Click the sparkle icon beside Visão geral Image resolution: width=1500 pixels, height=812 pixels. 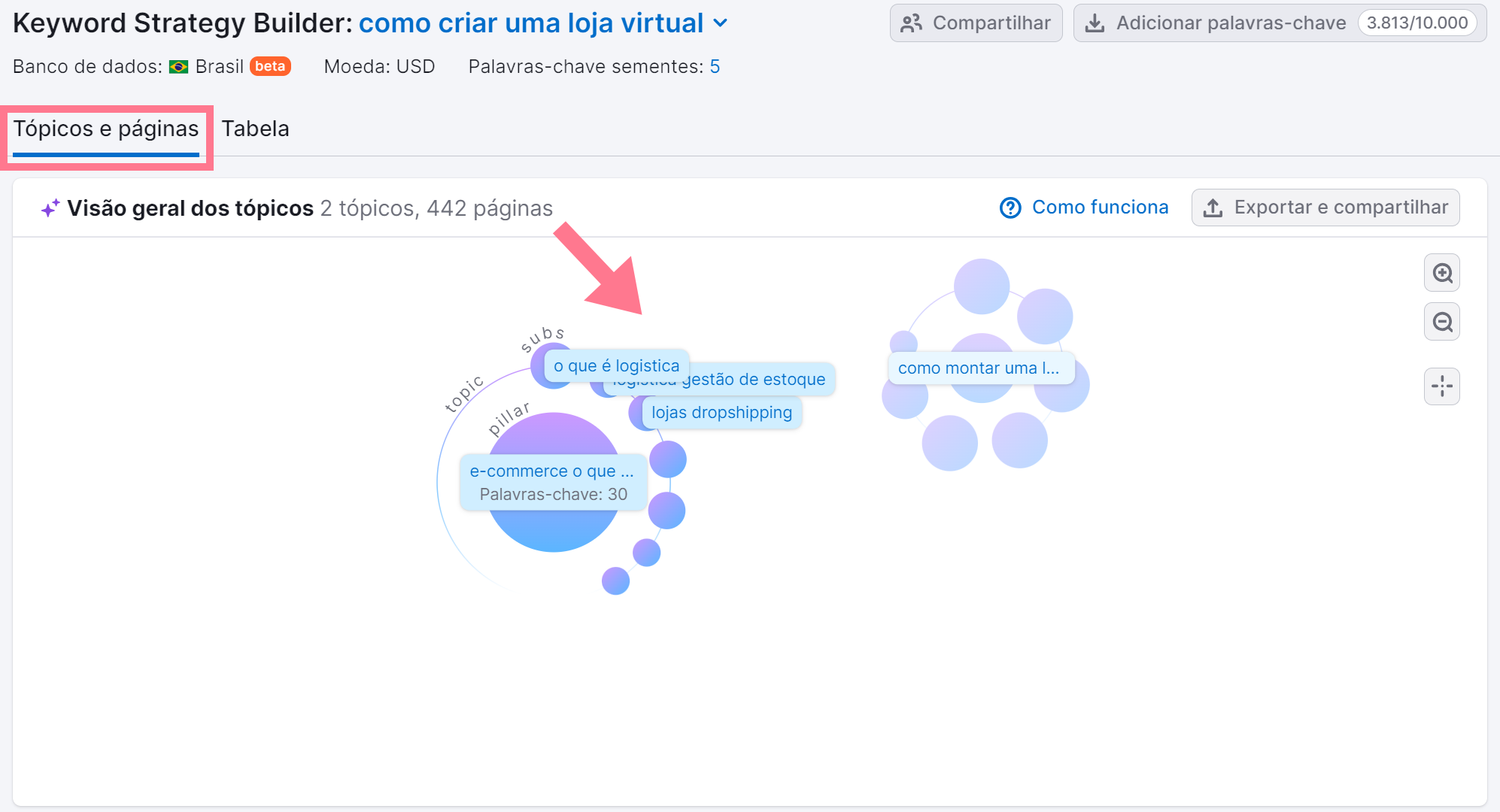[x=50, y=208]
